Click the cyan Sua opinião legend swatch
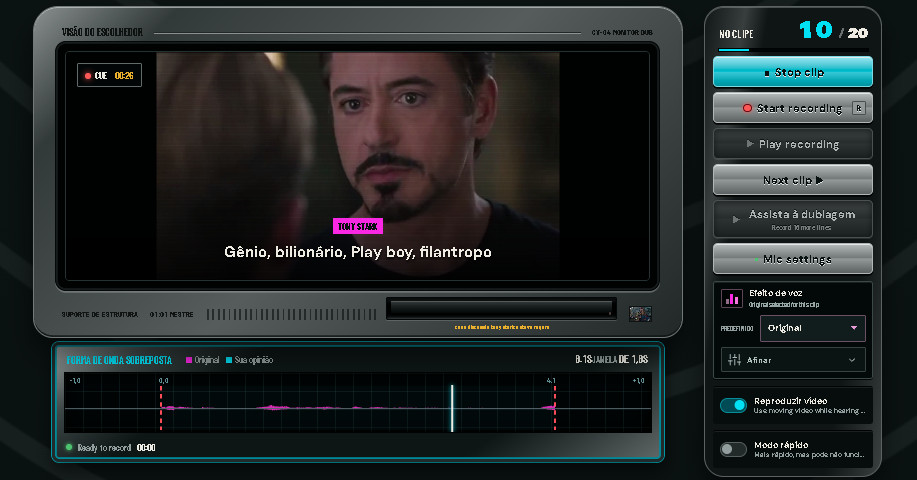Screen dimensions: 917x480 pos(229,360)
